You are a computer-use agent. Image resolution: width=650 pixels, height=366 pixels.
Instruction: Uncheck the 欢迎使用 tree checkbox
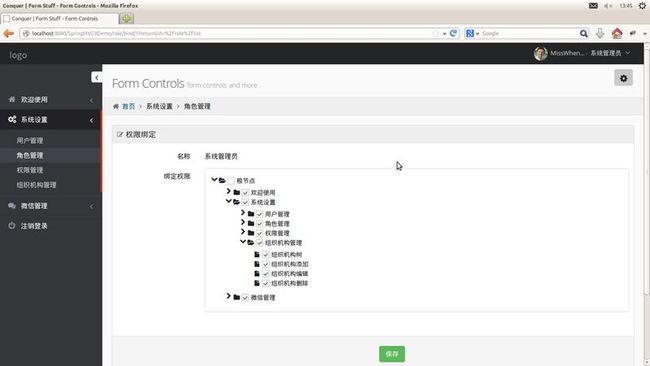[245, 193]
